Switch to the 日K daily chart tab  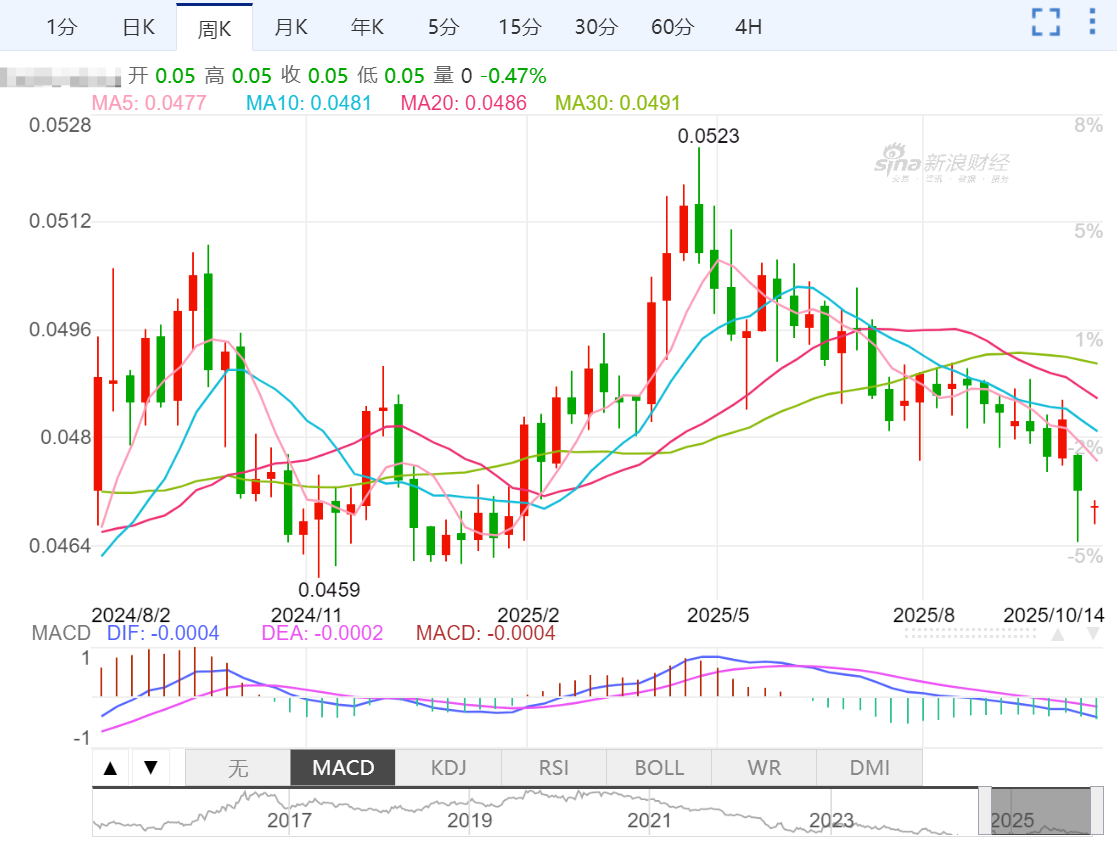[x=138, y=27]
